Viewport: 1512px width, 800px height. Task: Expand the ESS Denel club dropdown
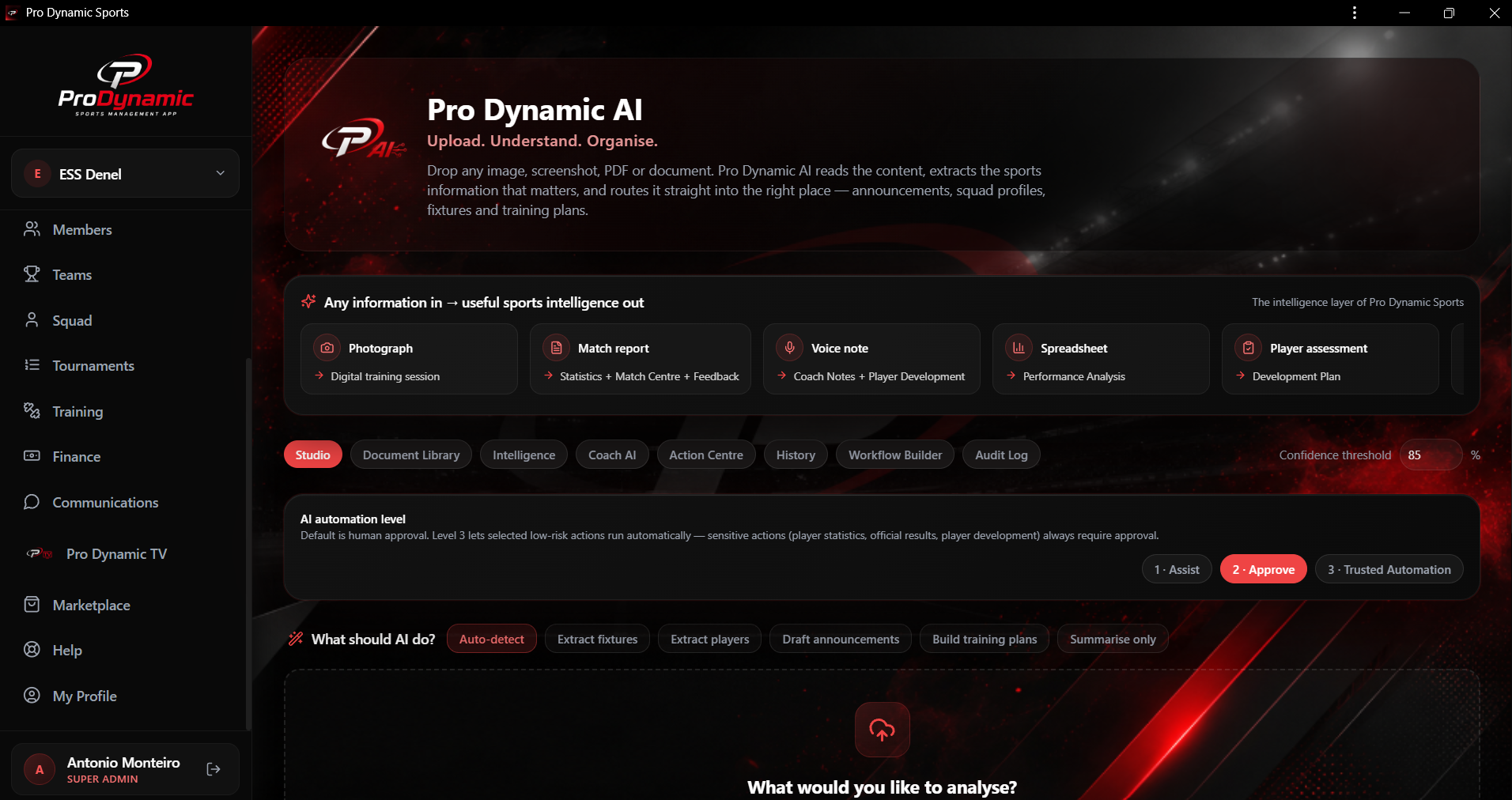125,173
